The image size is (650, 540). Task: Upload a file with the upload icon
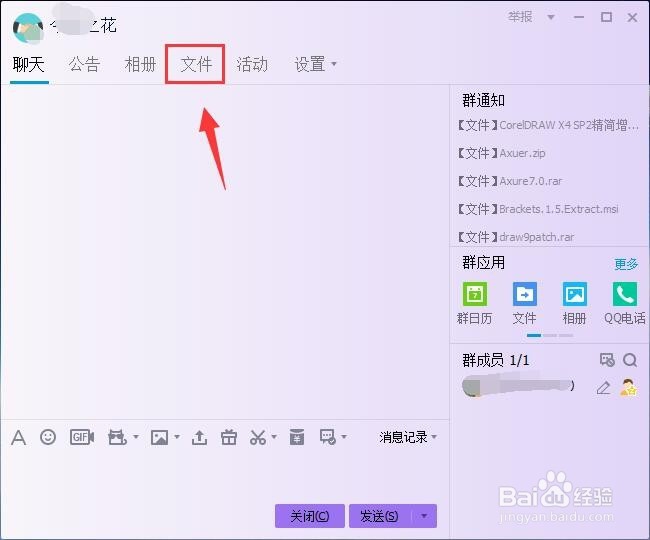pos(199,437)
